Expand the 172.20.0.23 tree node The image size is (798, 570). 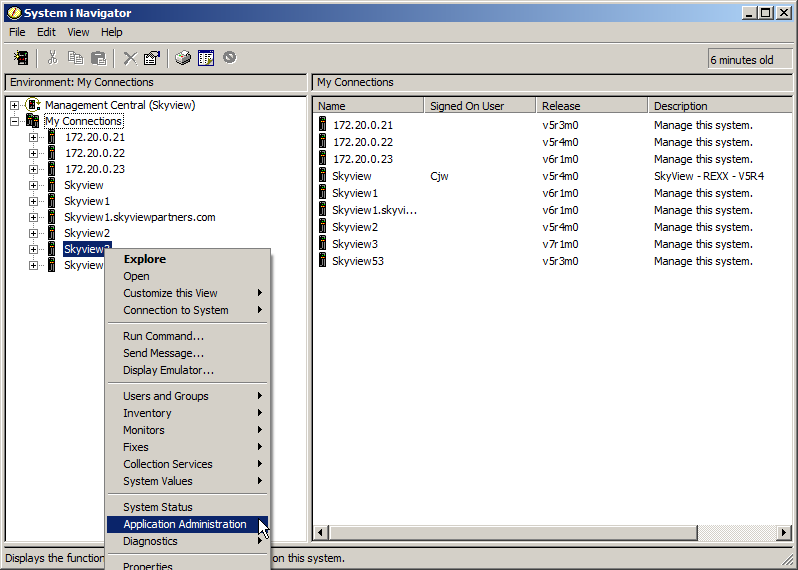33,169
